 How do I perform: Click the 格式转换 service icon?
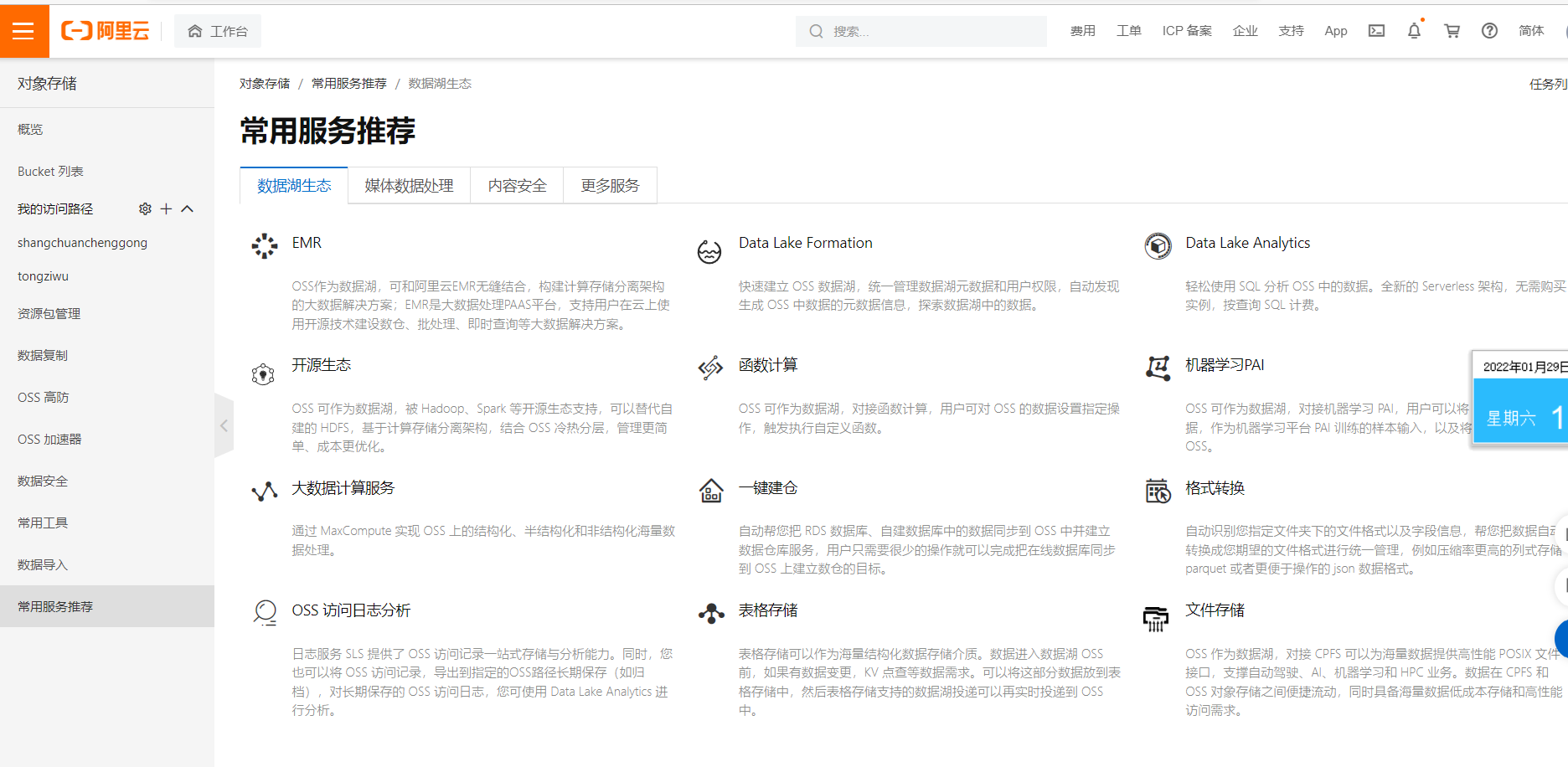click(1158, 491)
